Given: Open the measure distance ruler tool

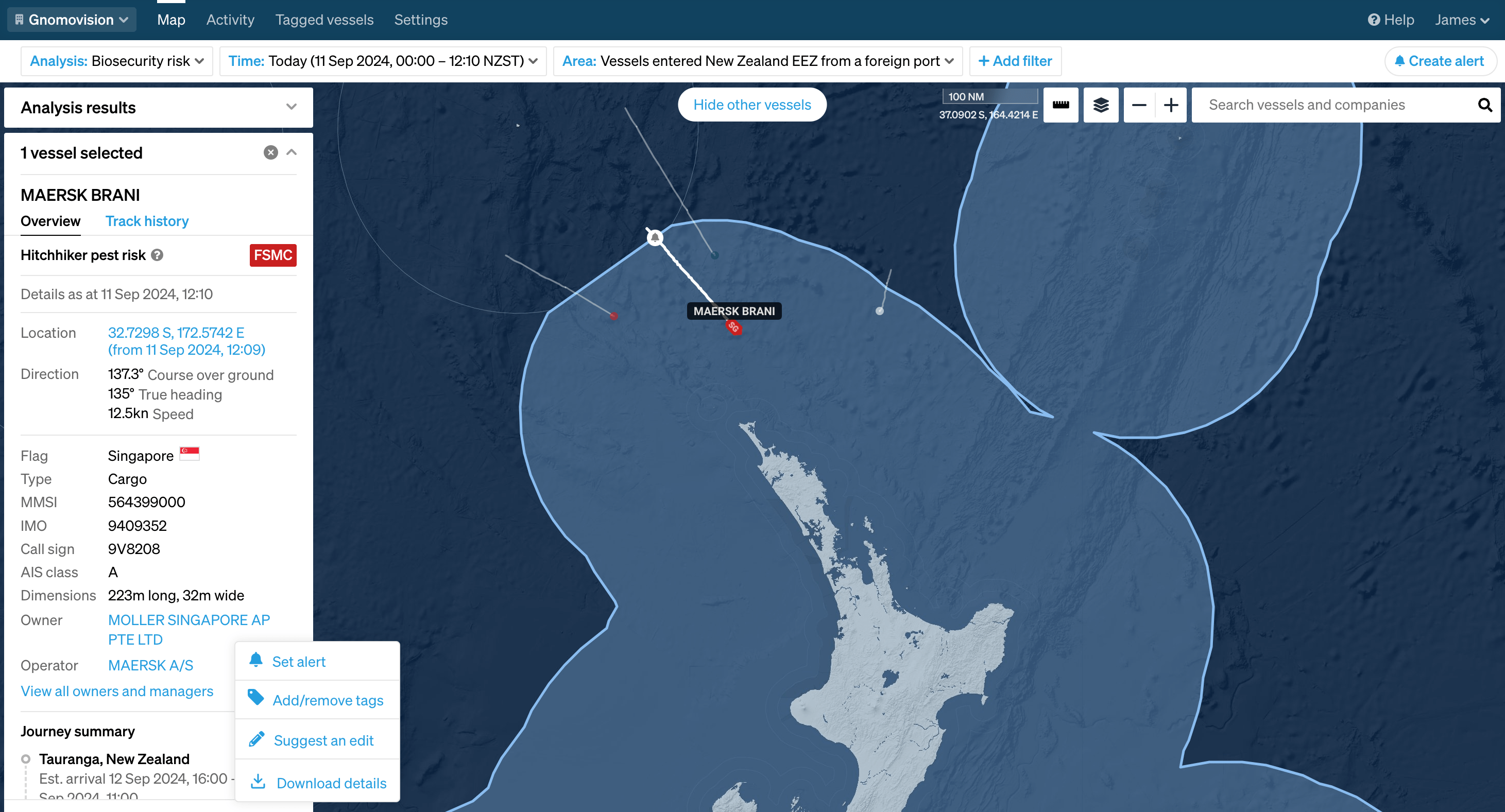Looking at the screenshot, I should click(x=1061, y=105).
